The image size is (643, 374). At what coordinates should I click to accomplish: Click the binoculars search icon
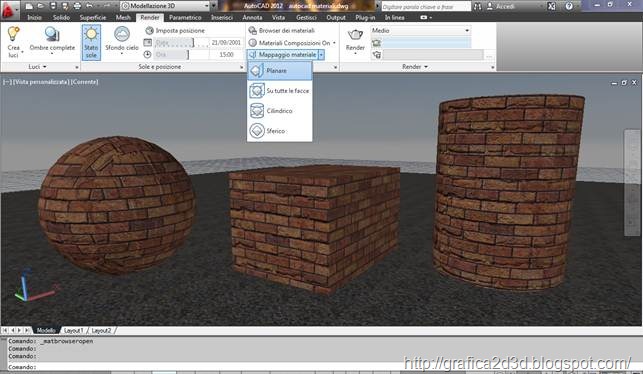[477, 7]
